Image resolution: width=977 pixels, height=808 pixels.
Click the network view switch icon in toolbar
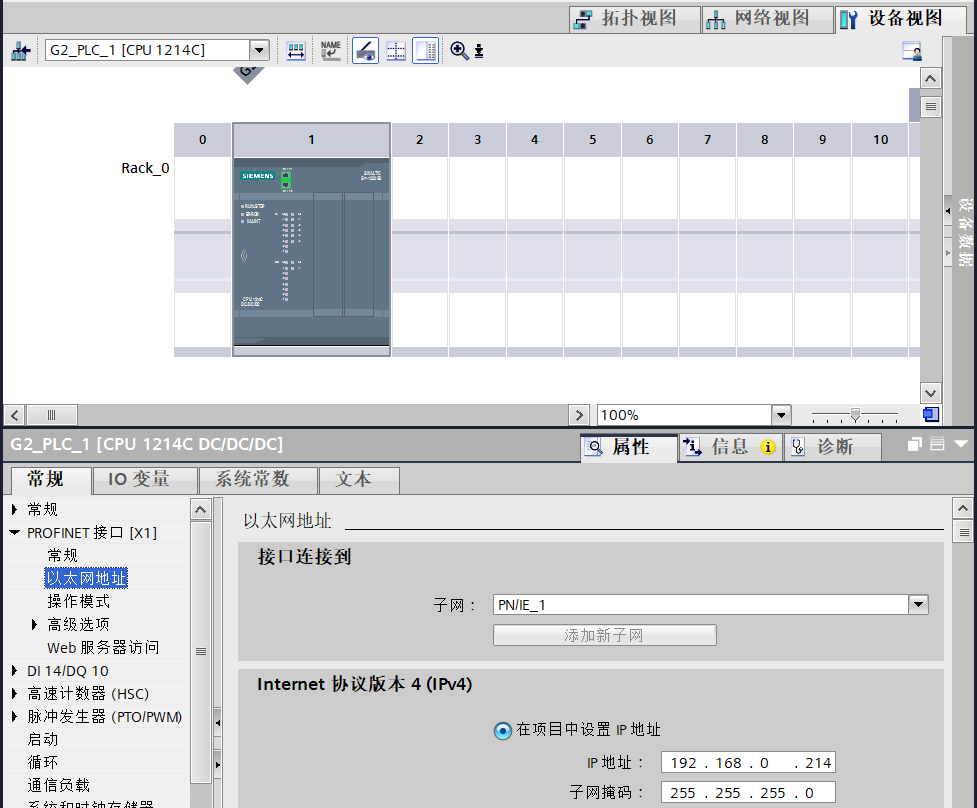coord(21,51)
